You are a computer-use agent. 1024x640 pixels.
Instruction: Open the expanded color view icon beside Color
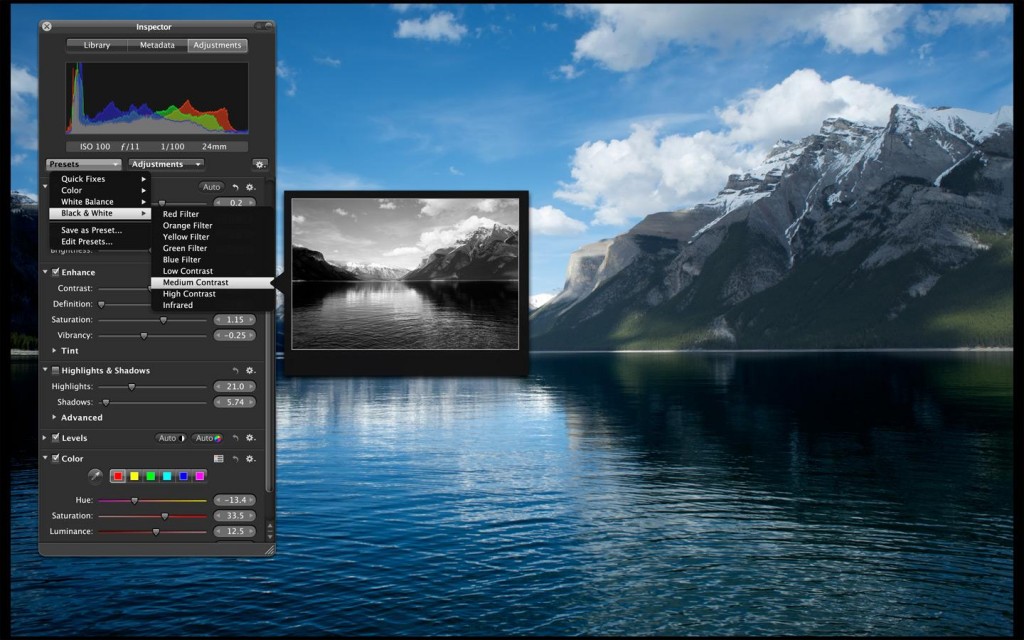(x=219, y=459)
